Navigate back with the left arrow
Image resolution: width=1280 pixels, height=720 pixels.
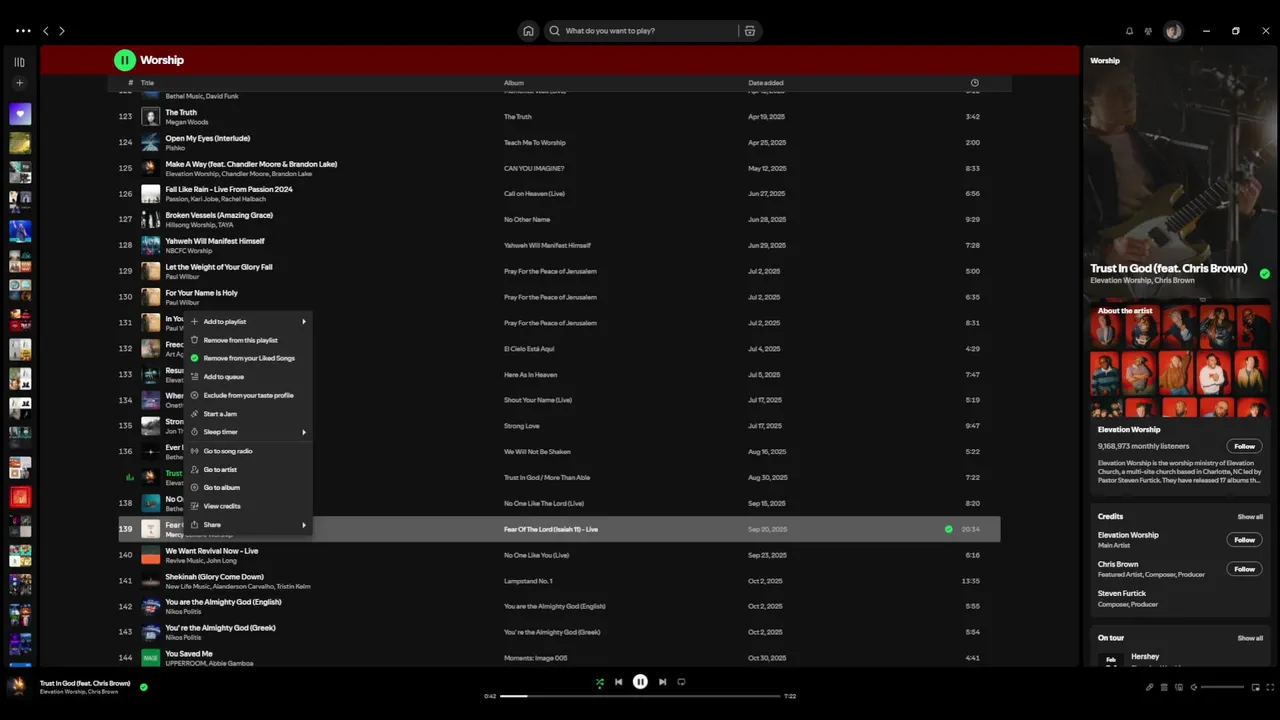coord(45,31)
